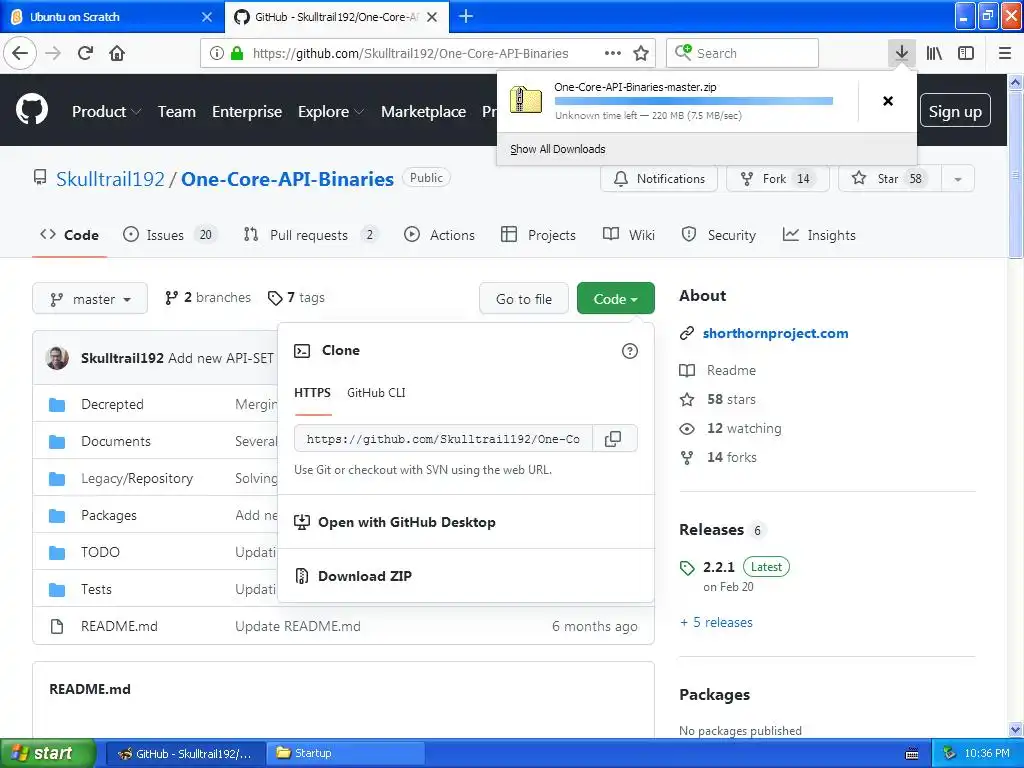Image resolution: width=1024 pixels, height=768 pixels.
Task: Open the Actions tab
Action: (x=440, y=235)
